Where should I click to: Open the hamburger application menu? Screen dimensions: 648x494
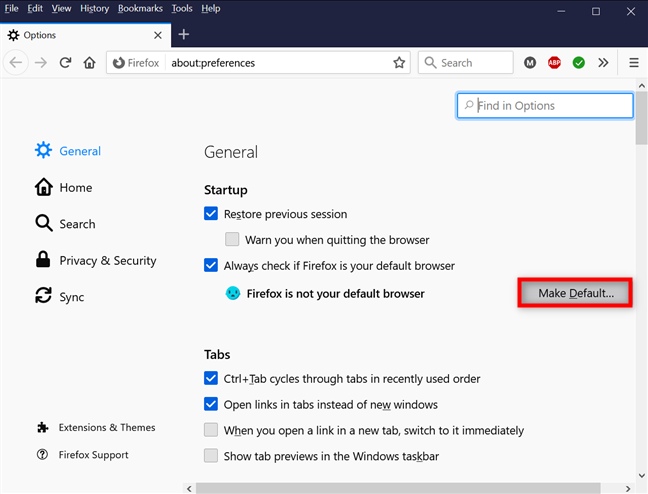click(634, 62)
